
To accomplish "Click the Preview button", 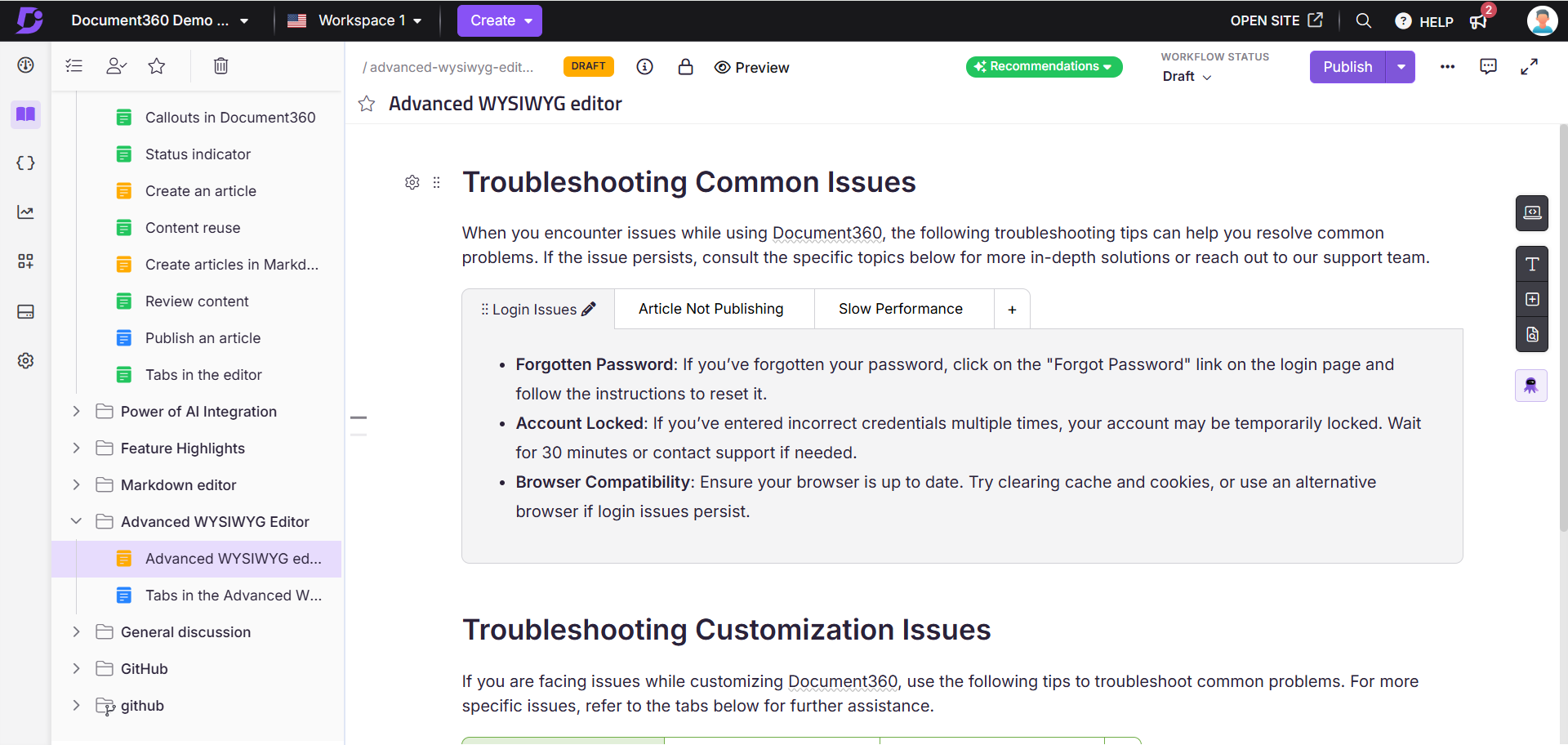I will [x=751, y=67].
